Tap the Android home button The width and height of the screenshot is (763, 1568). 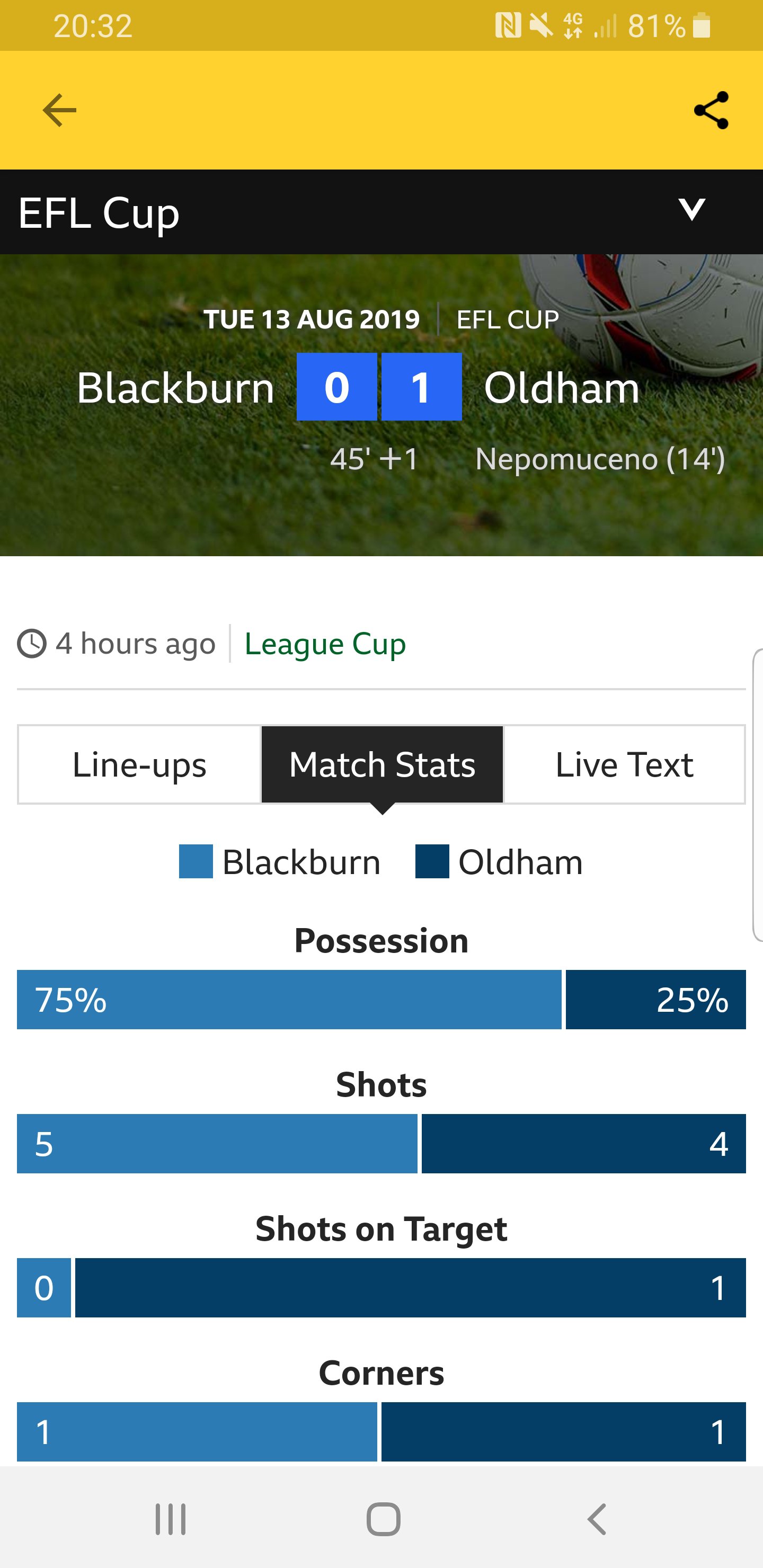coord(384,1519)
